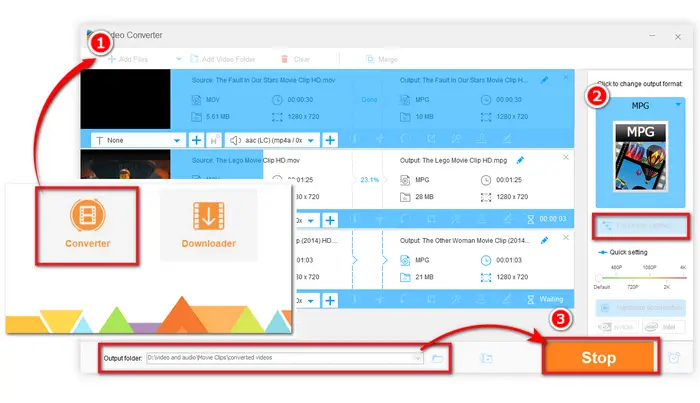Open crop tool in first row toolbar
The height and width of the screenshot is (403, 700).
point(431,139)
